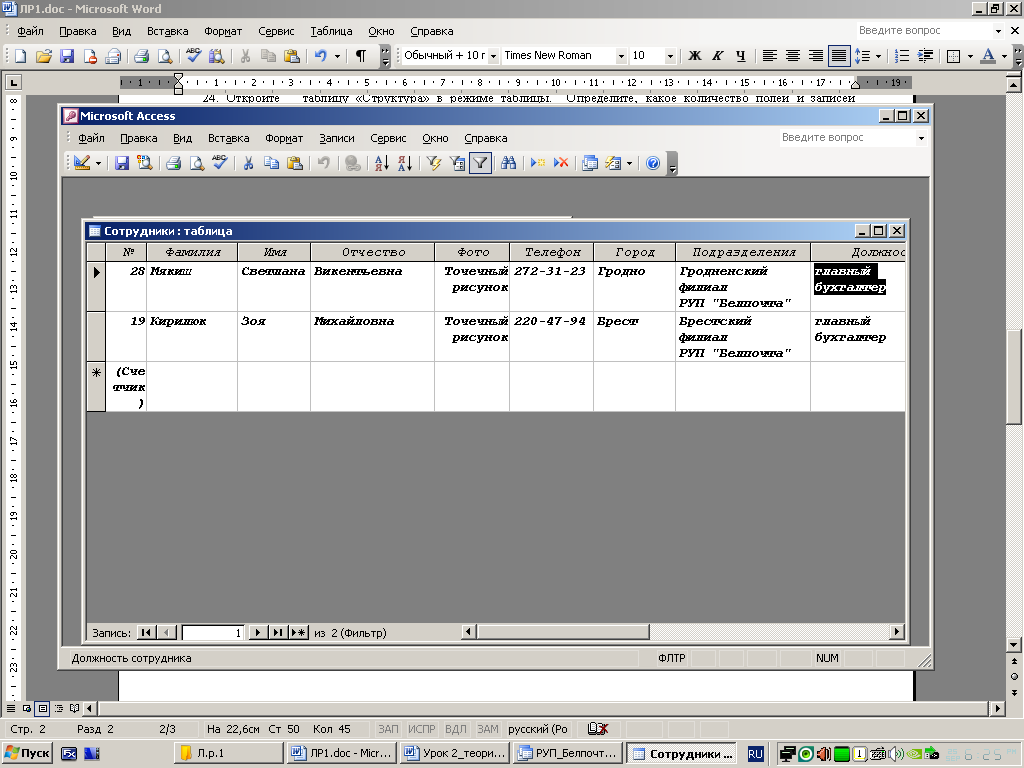Toggle Underline (Ч) formatting in Word
The width and height of the screenshot is (1024, 768).
click(x=741, y=56)
